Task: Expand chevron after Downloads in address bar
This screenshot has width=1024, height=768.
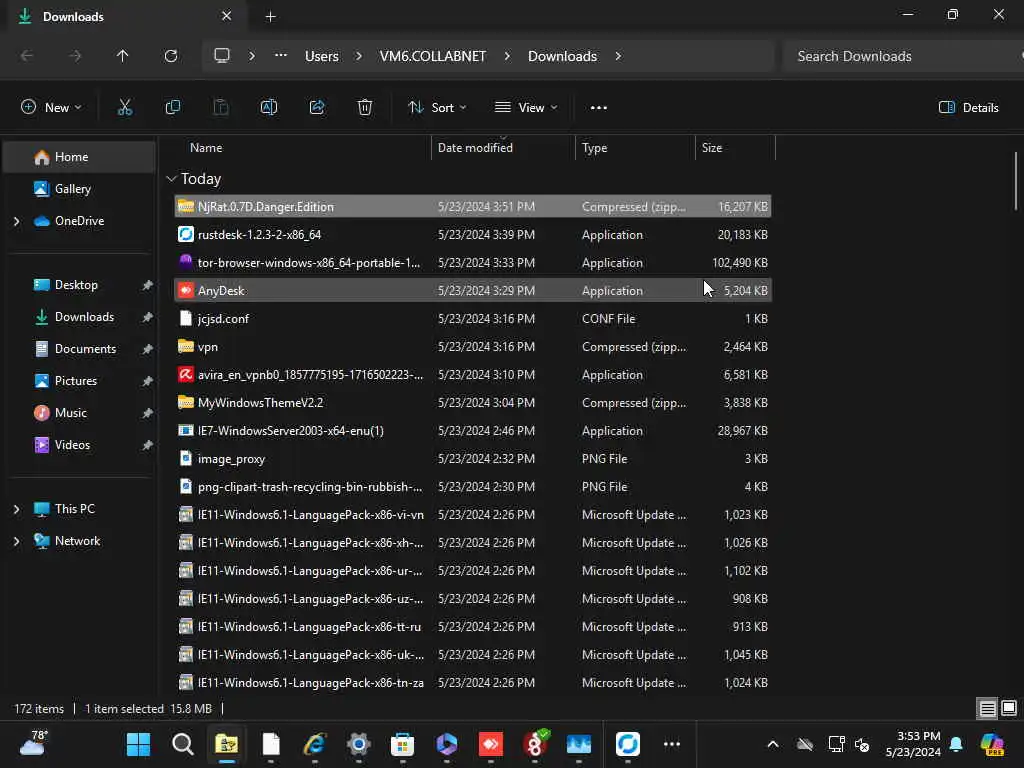Action: 618,56
